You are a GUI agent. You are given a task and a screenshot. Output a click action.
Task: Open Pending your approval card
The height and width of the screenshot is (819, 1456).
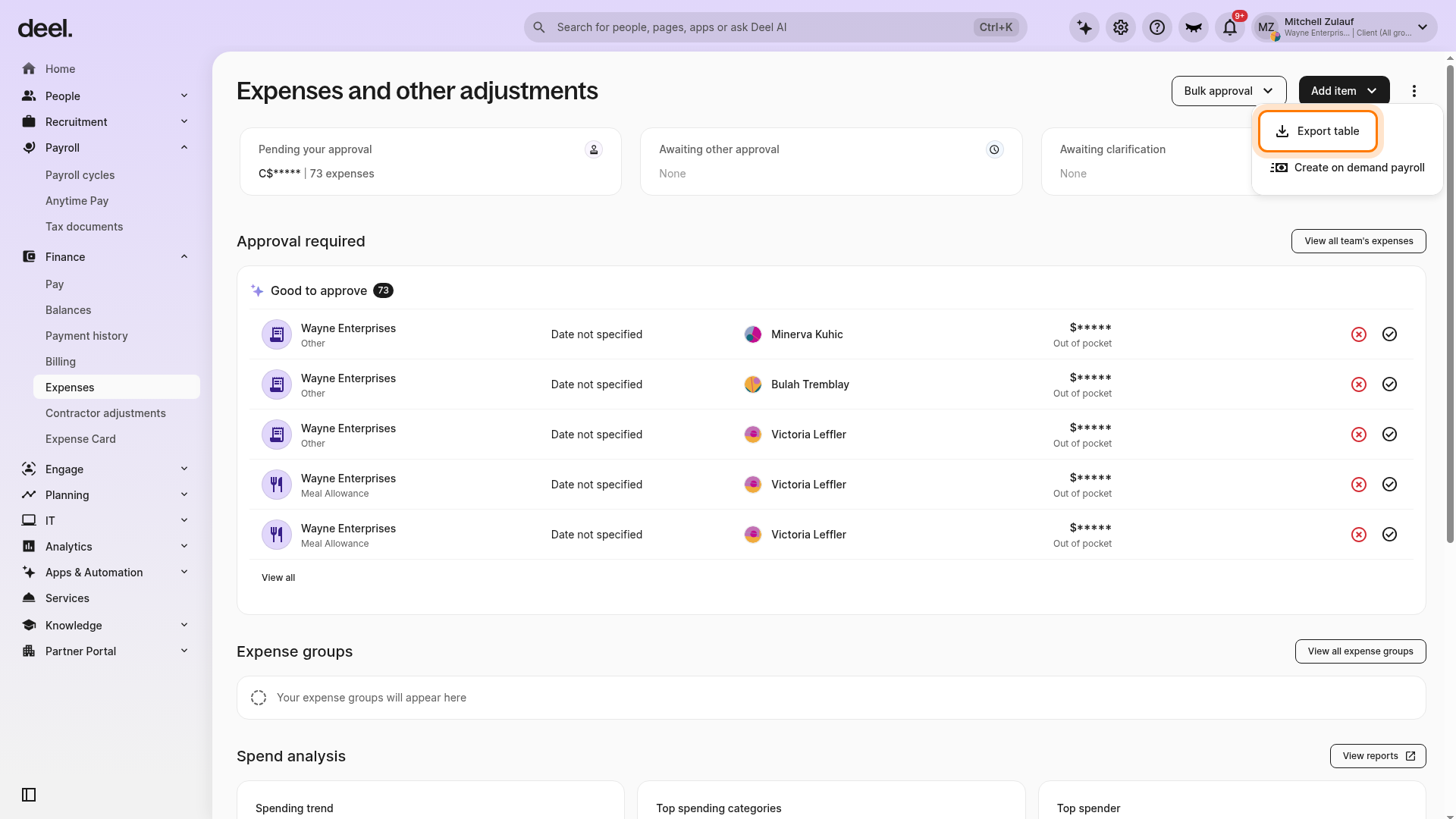(x=431, y=162)
